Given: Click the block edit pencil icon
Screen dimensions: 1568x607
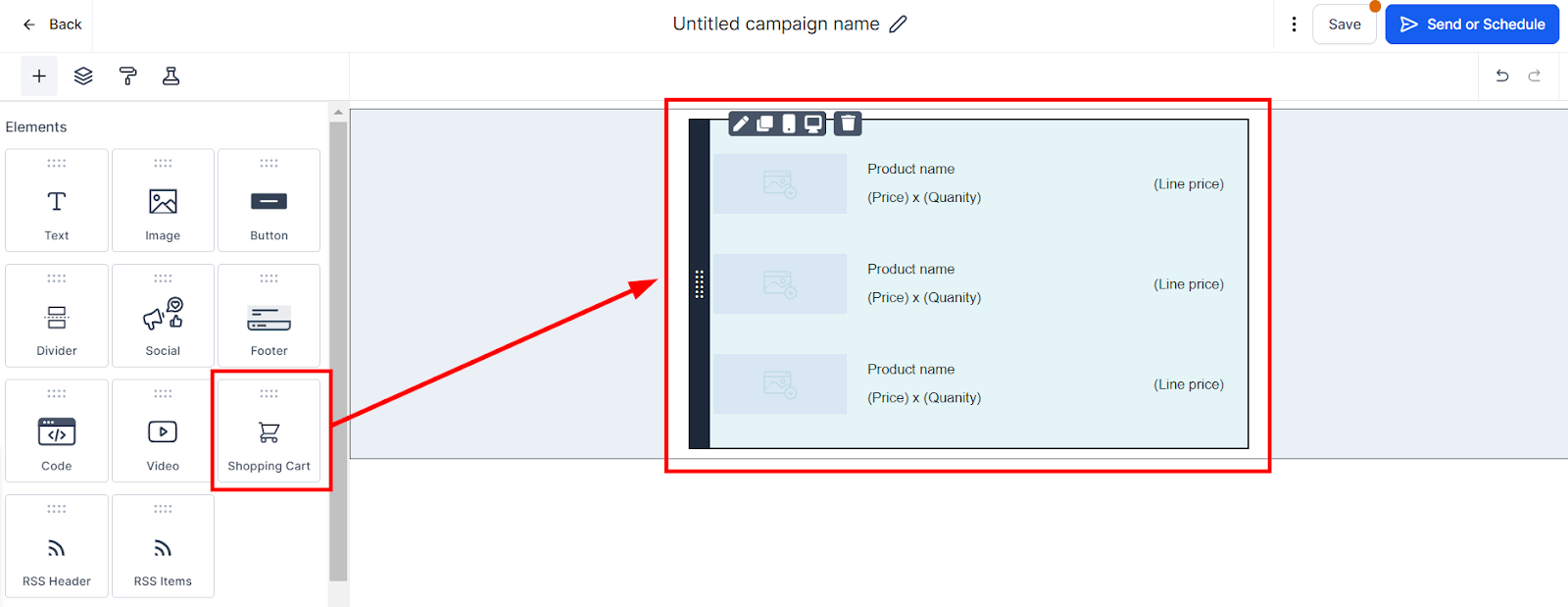Looking at the screenshot, I should (x=741, y=124).
